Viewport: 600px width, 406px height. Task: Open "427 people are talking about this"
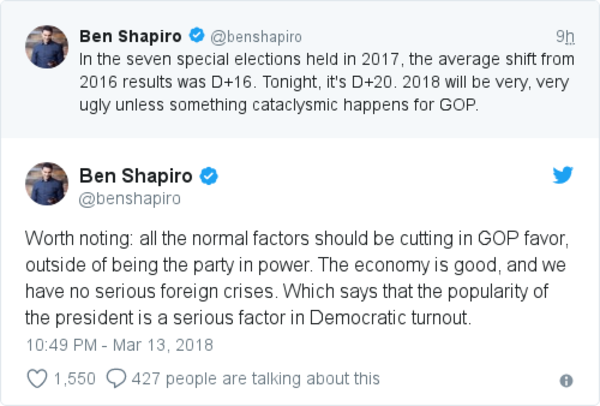pos(256,378)
